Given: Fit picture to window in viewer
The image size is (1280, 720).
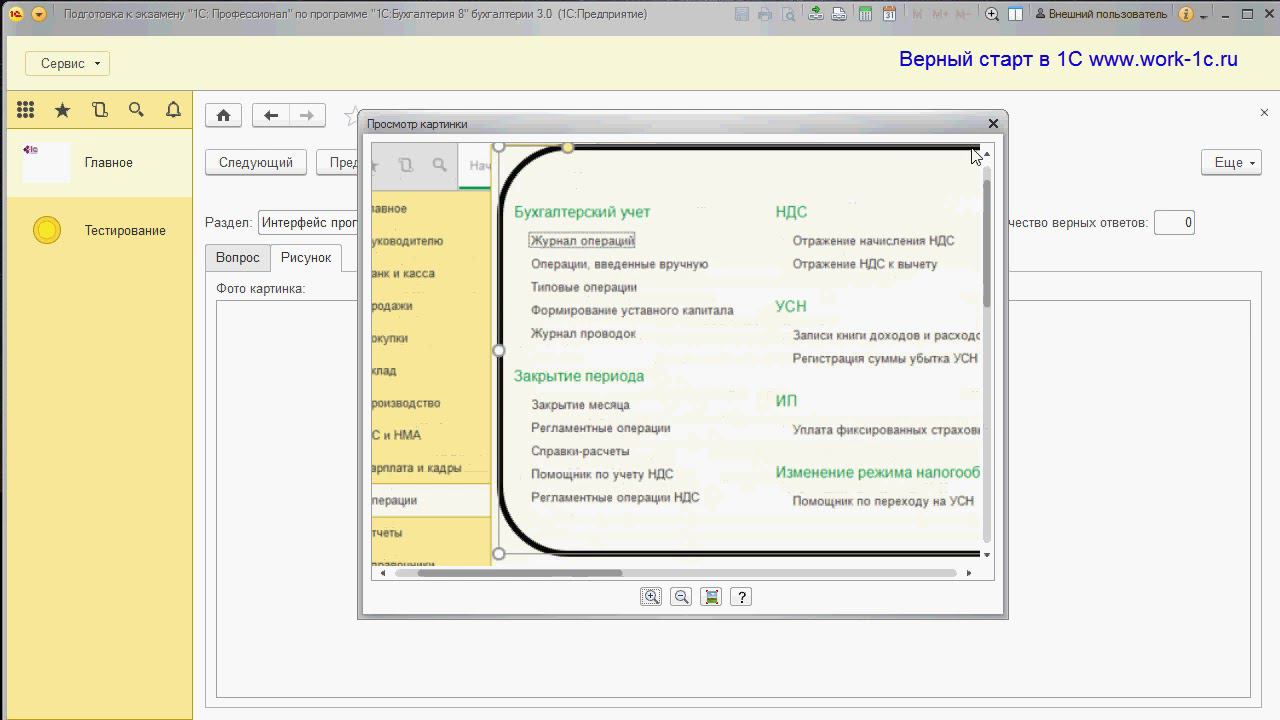Looking at the screenshot, I should 711,597.
